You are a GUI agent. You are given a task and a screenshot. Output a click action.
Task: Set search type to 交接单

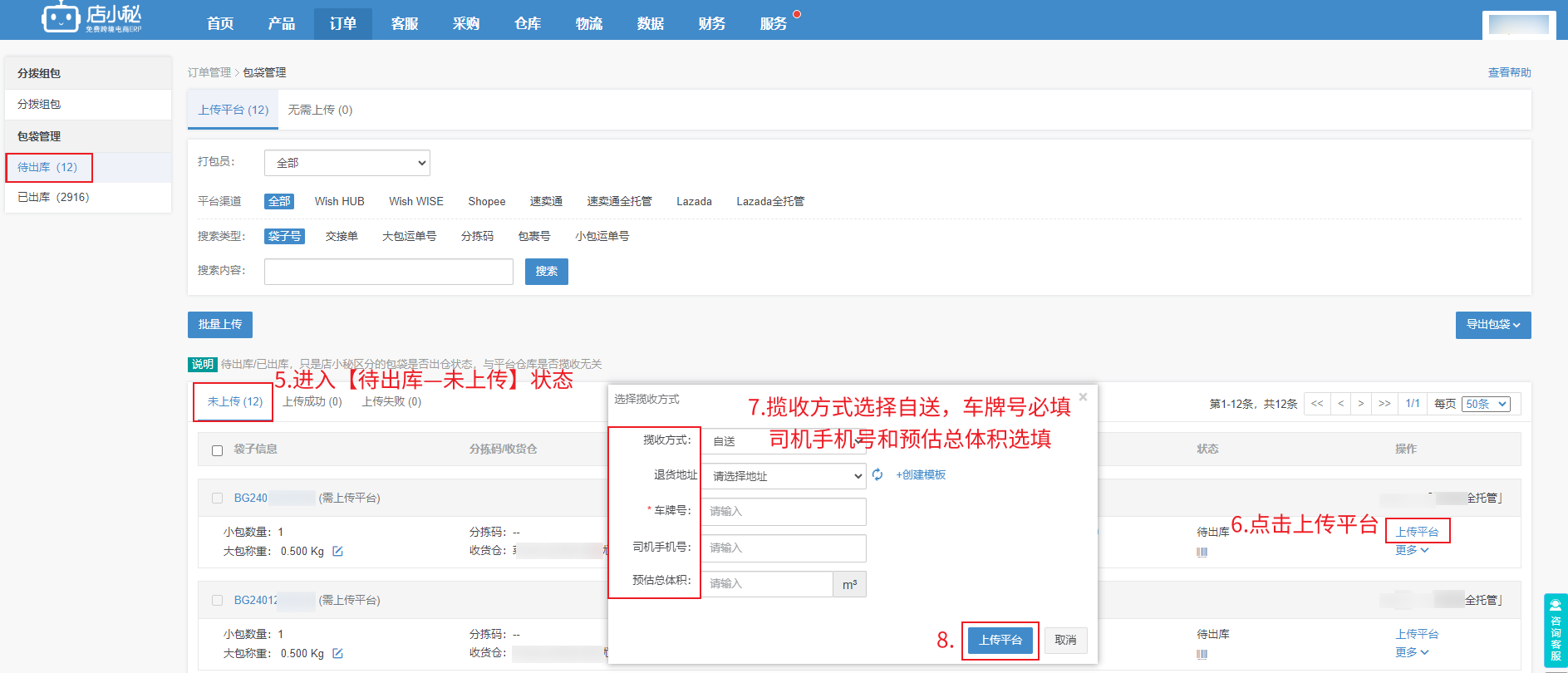[x=342, y=236]
